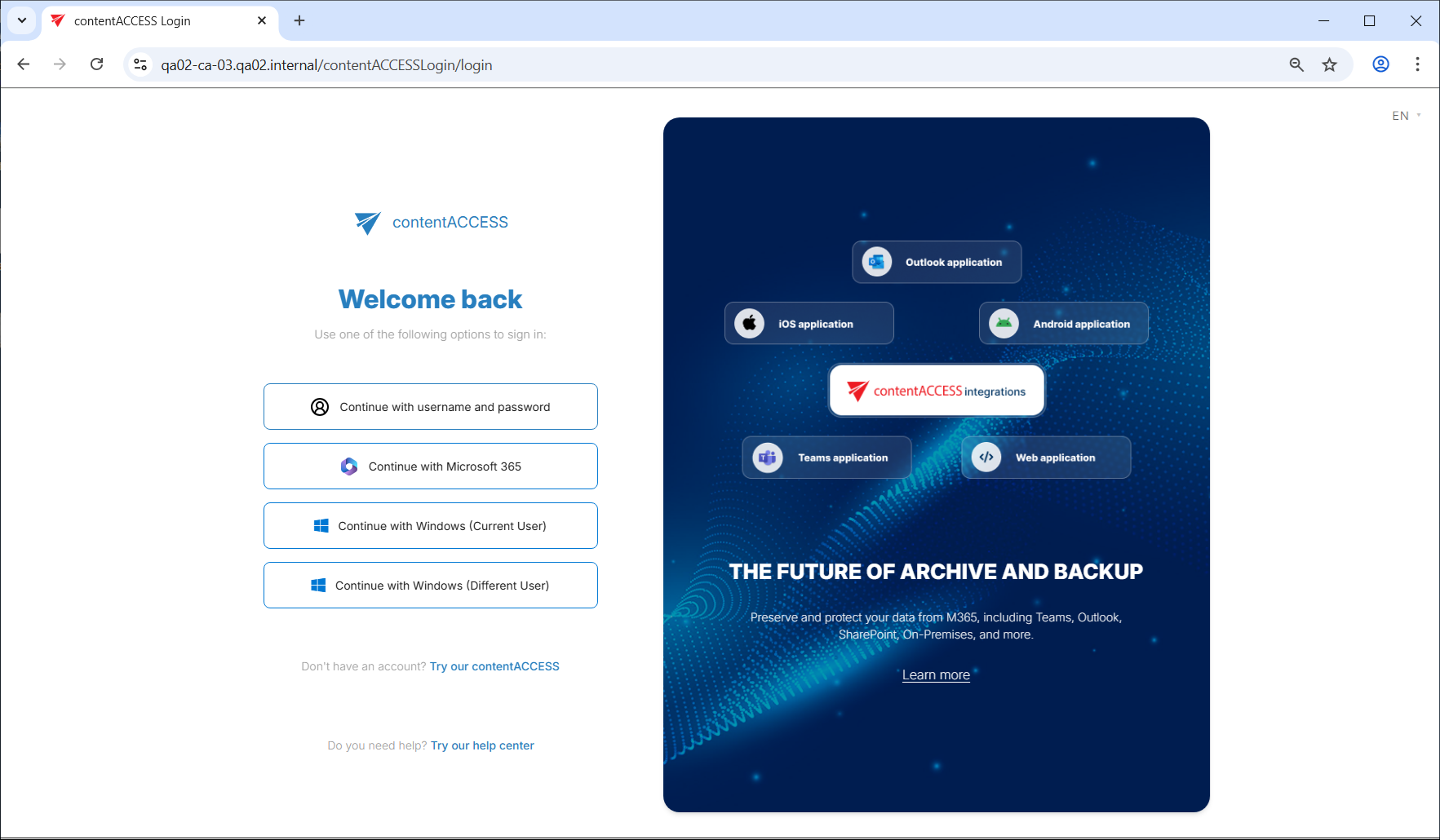Open the browser zoom magnifier icon
Viewport: 1440px width, 840px height.
[x=1296, y=64]
